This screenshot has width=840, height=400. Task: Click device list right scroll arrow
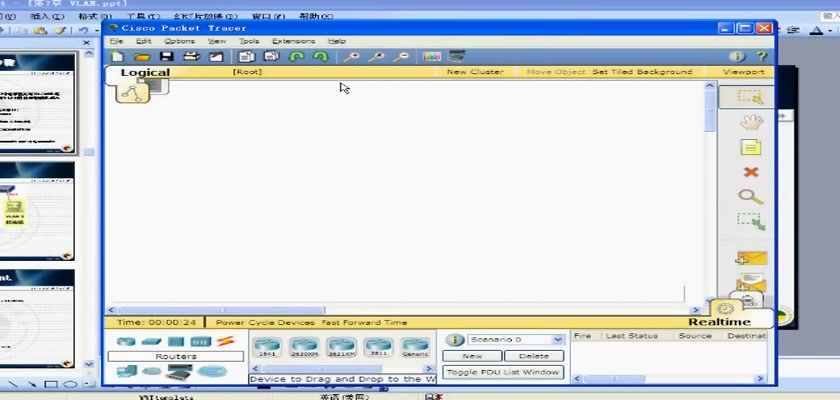click(x=429, y=369)
